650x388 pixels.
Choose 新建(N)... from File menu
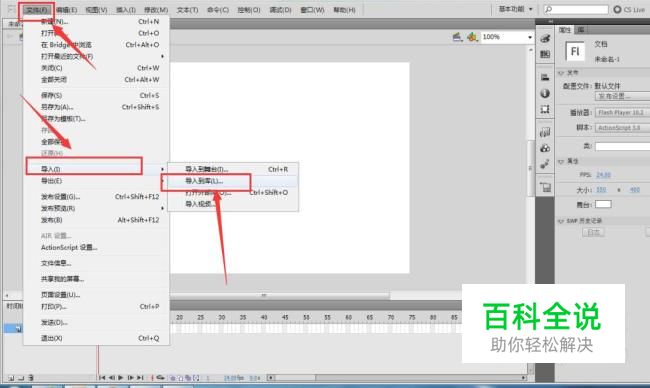(96, 22)
